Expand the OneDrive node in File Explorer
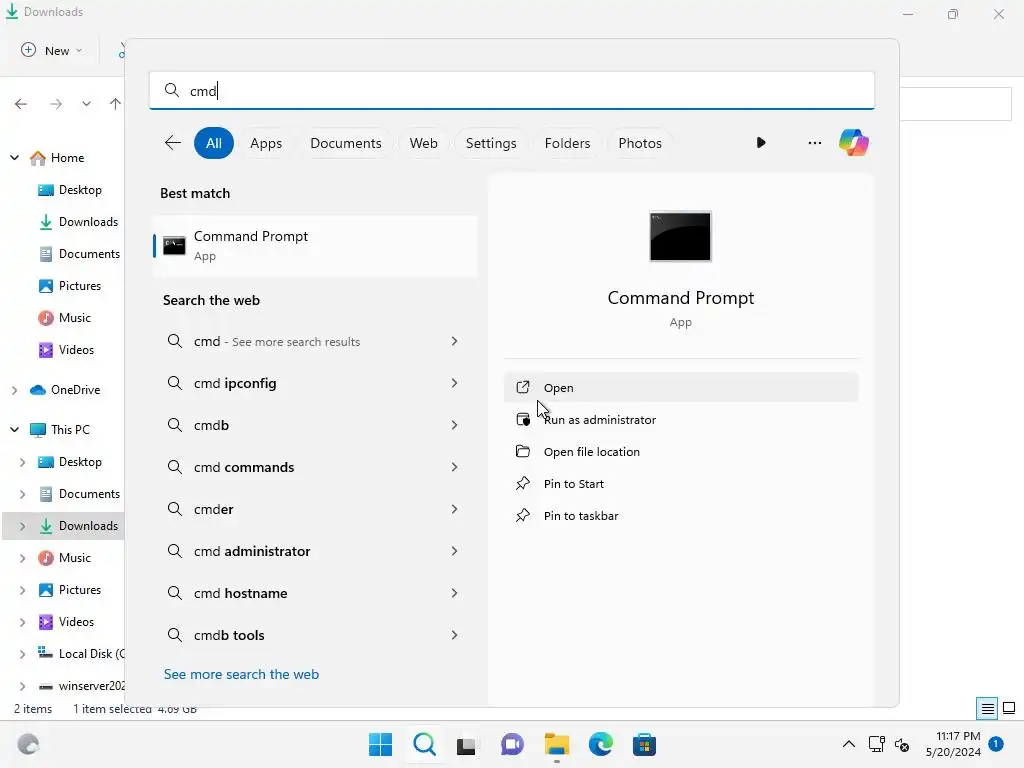1024x768 pixels. coord(14,390)
